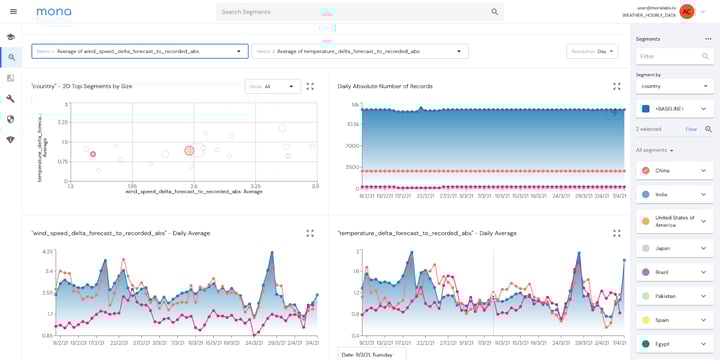Screen dimensions: 720x360
Task: Expand the country segments scatter chart fullscreen
Action: tap(310, 86)
